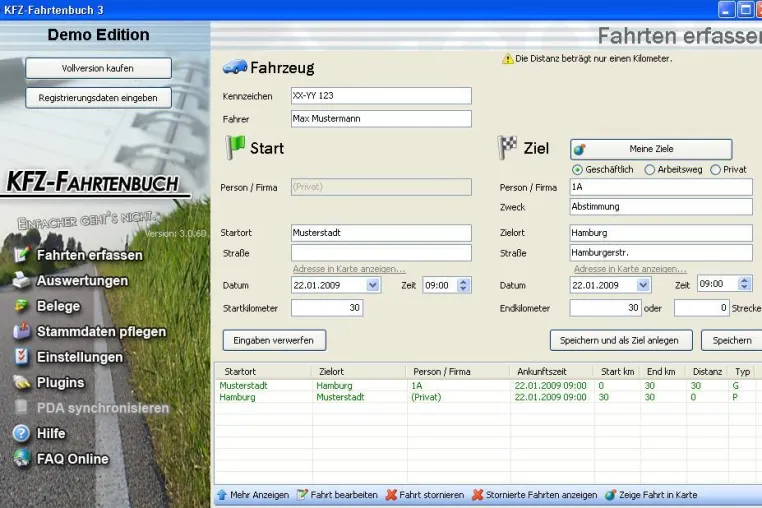Click the red X Fahrt stornieren icon
Screen dimensions: 762x508
[391, 495]
